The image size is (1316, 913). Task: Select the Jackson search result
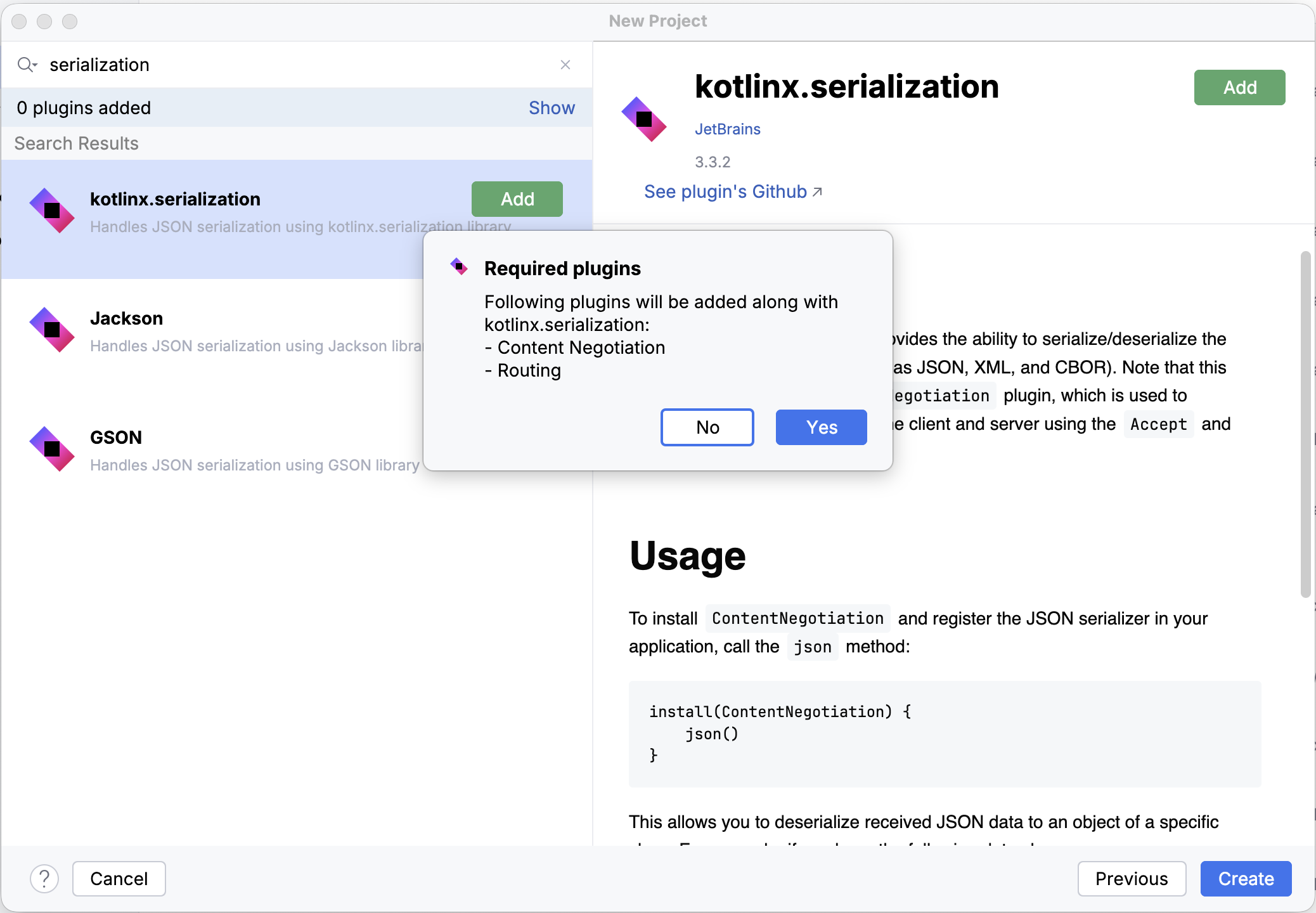pos(213,339)
